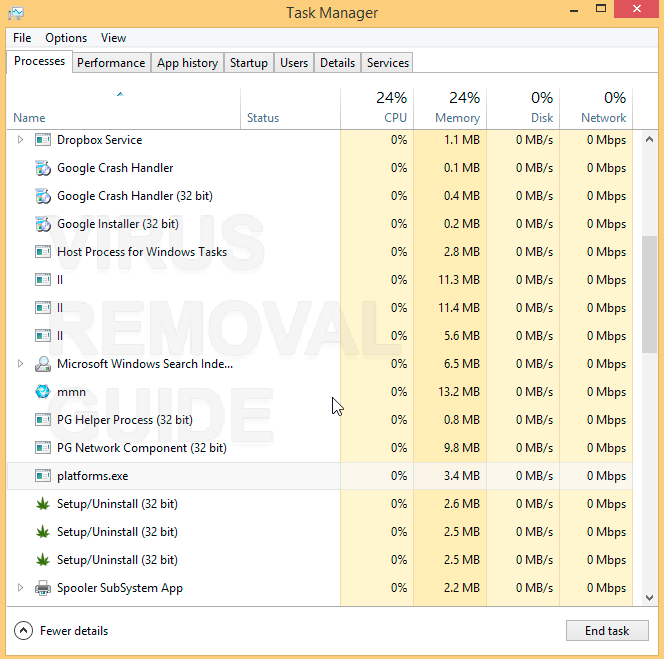Switch to the Services tab
The image size is (664, 659).
click(x=387, y=63)
